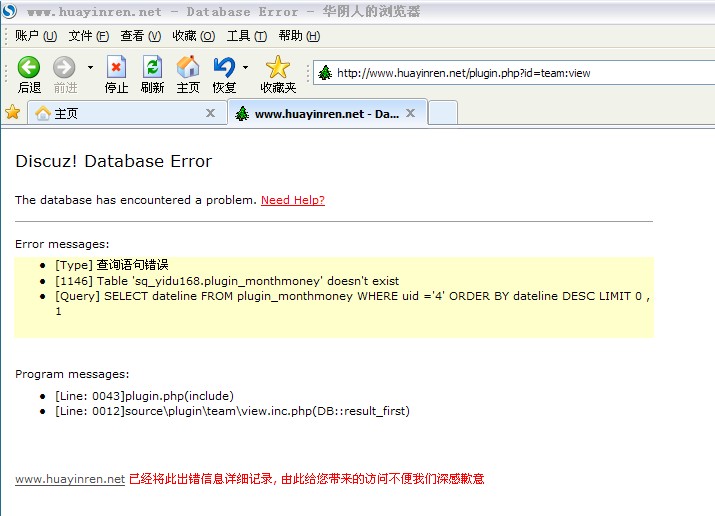
Task: Go to Home (主页) toolbar icon
Action: point(188,67)
